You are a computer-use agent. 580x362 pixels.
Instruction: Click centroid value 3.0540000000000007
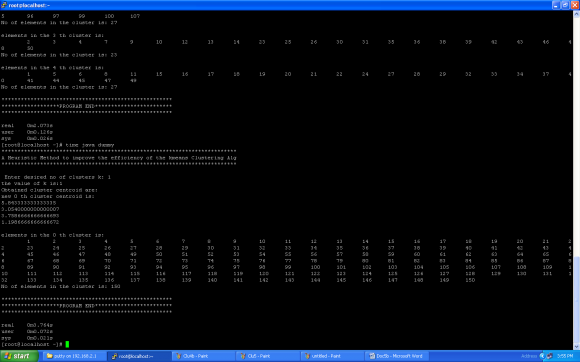(x=30, y=209)
